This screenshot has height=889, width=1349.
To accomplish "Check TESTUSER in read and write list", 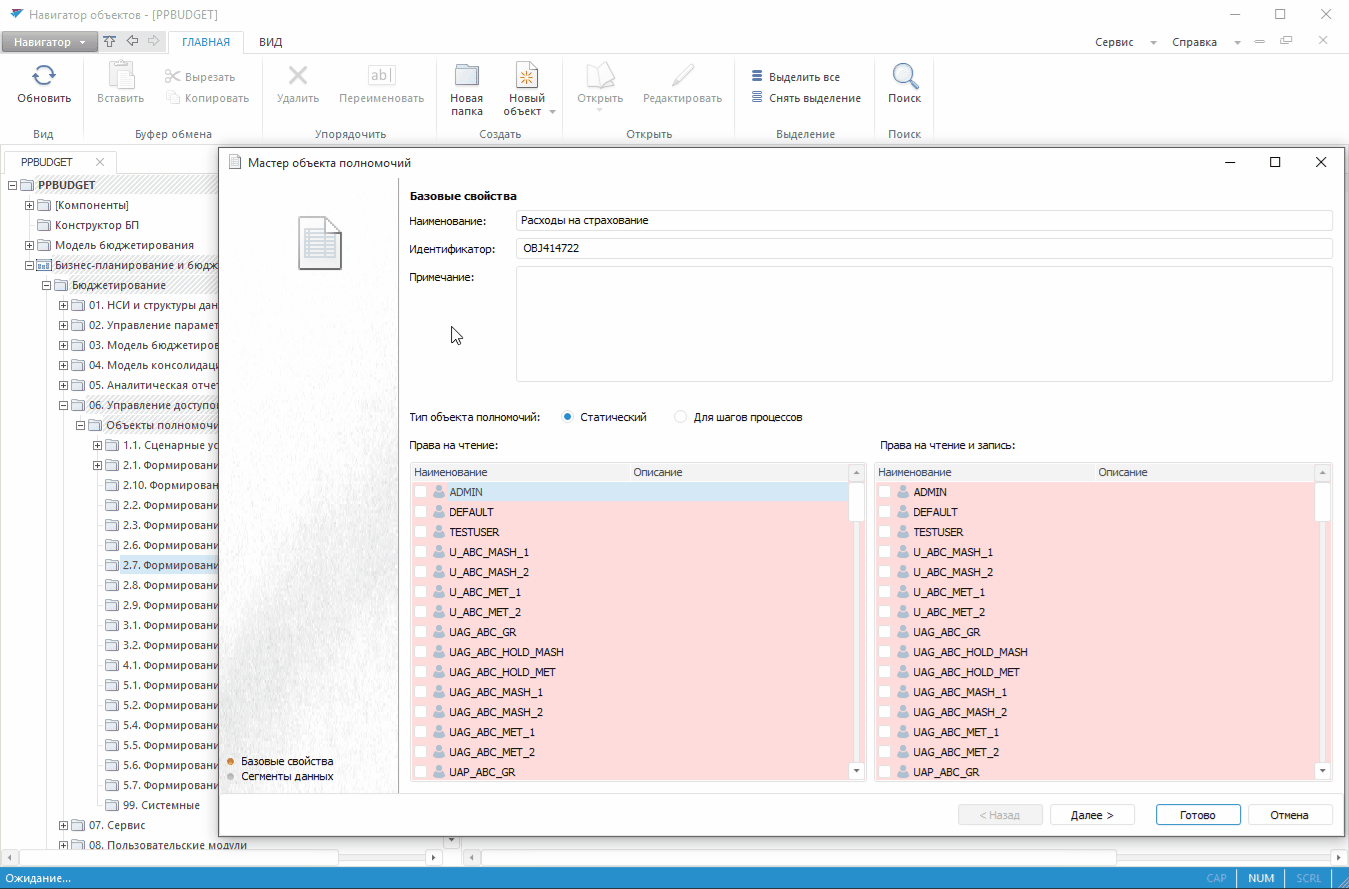I will (x=885, y=532).
